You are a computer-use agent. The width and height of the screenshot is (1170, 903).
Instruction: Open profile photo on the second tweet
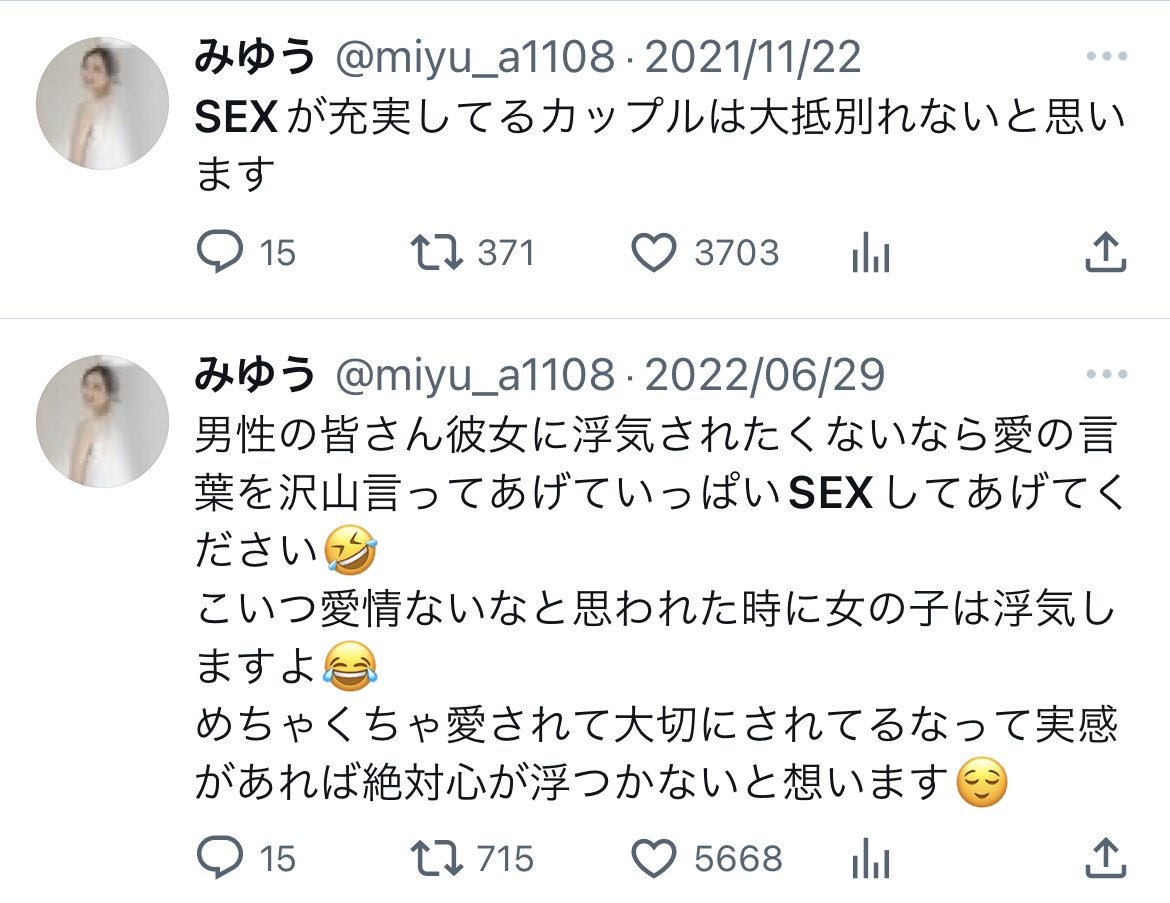(102, 421)
